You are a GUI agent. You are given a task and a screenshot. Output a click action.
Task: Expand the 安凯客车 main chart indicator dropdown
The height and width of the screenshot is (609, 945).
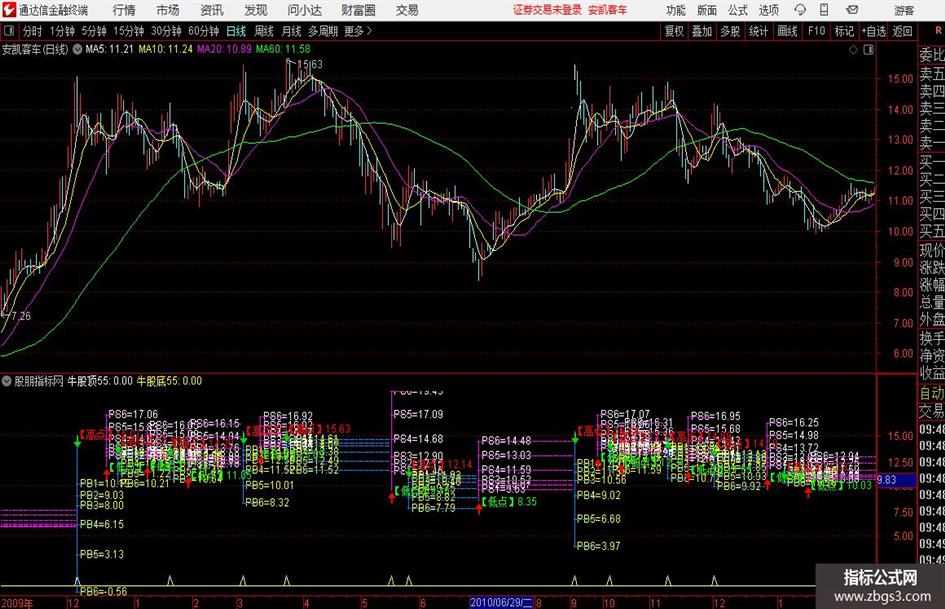[77, 49]
